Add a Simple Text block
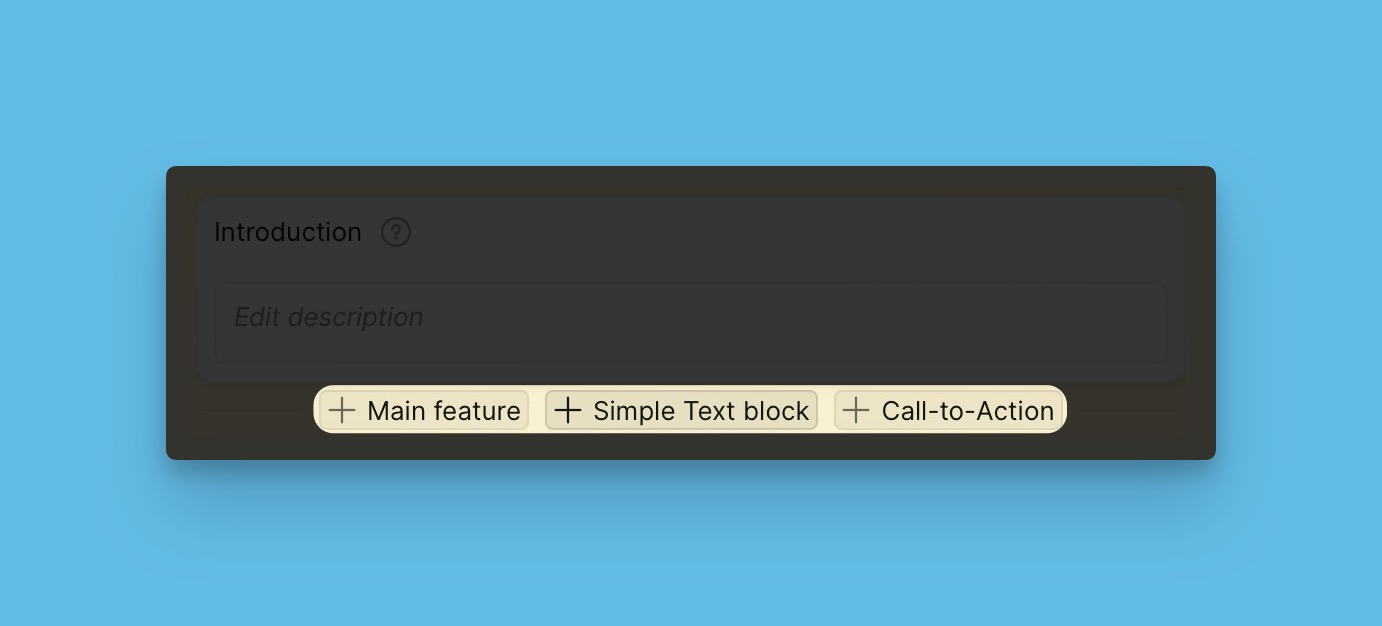Screen dimensions: 1382x626 click(x=681, y=410)
